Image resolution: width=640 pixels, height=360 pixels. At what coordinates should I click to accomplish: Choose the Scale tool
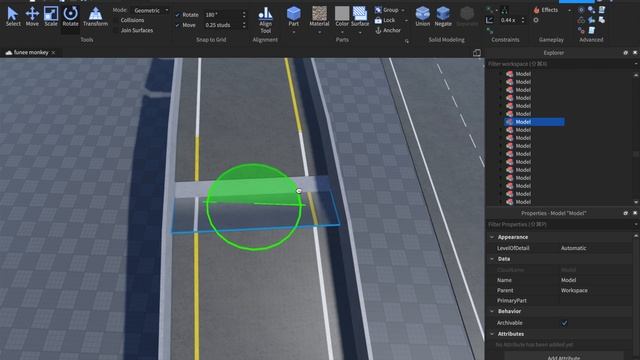[51, 17]
